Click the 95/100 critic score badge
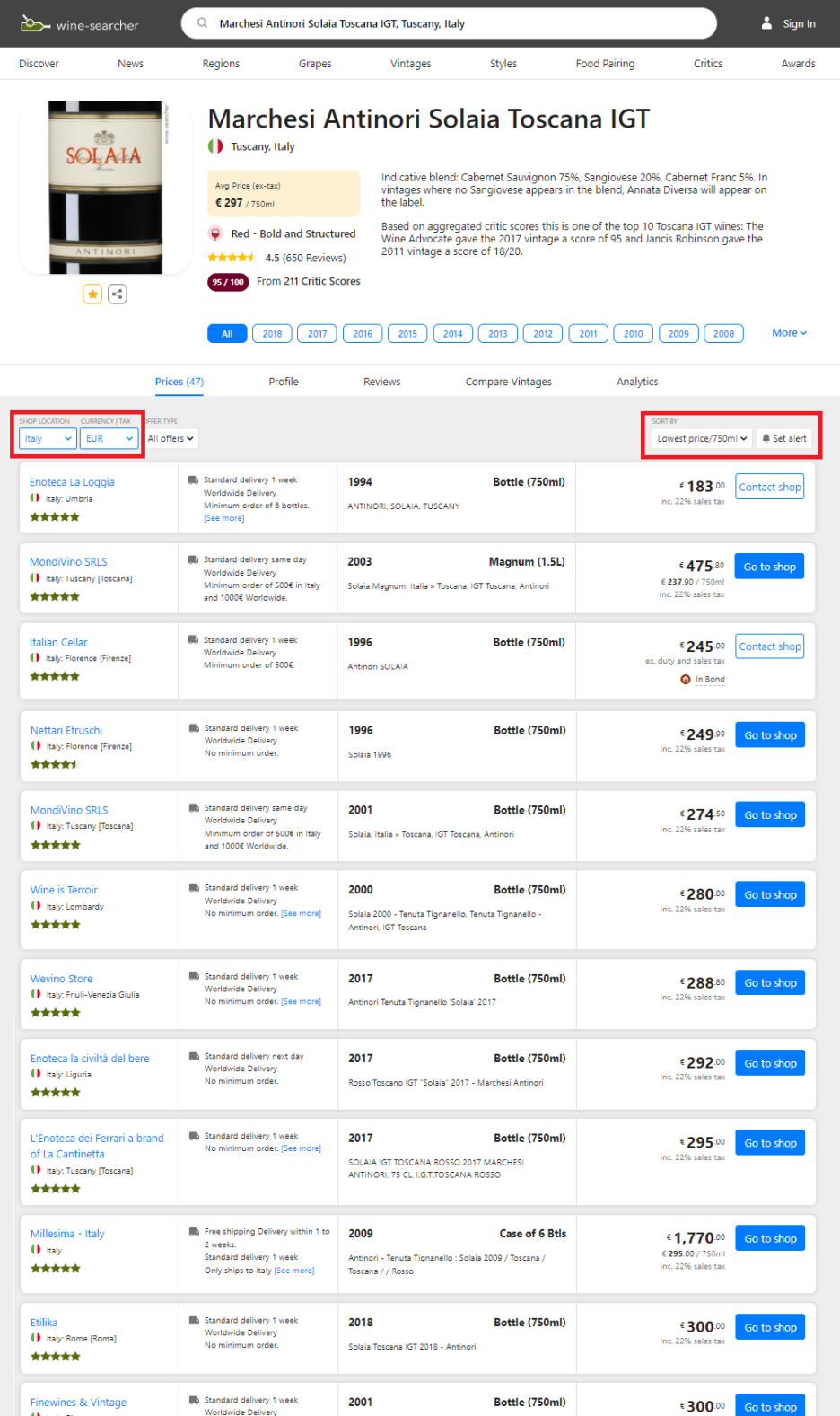840x1416 pixels. 228,282
